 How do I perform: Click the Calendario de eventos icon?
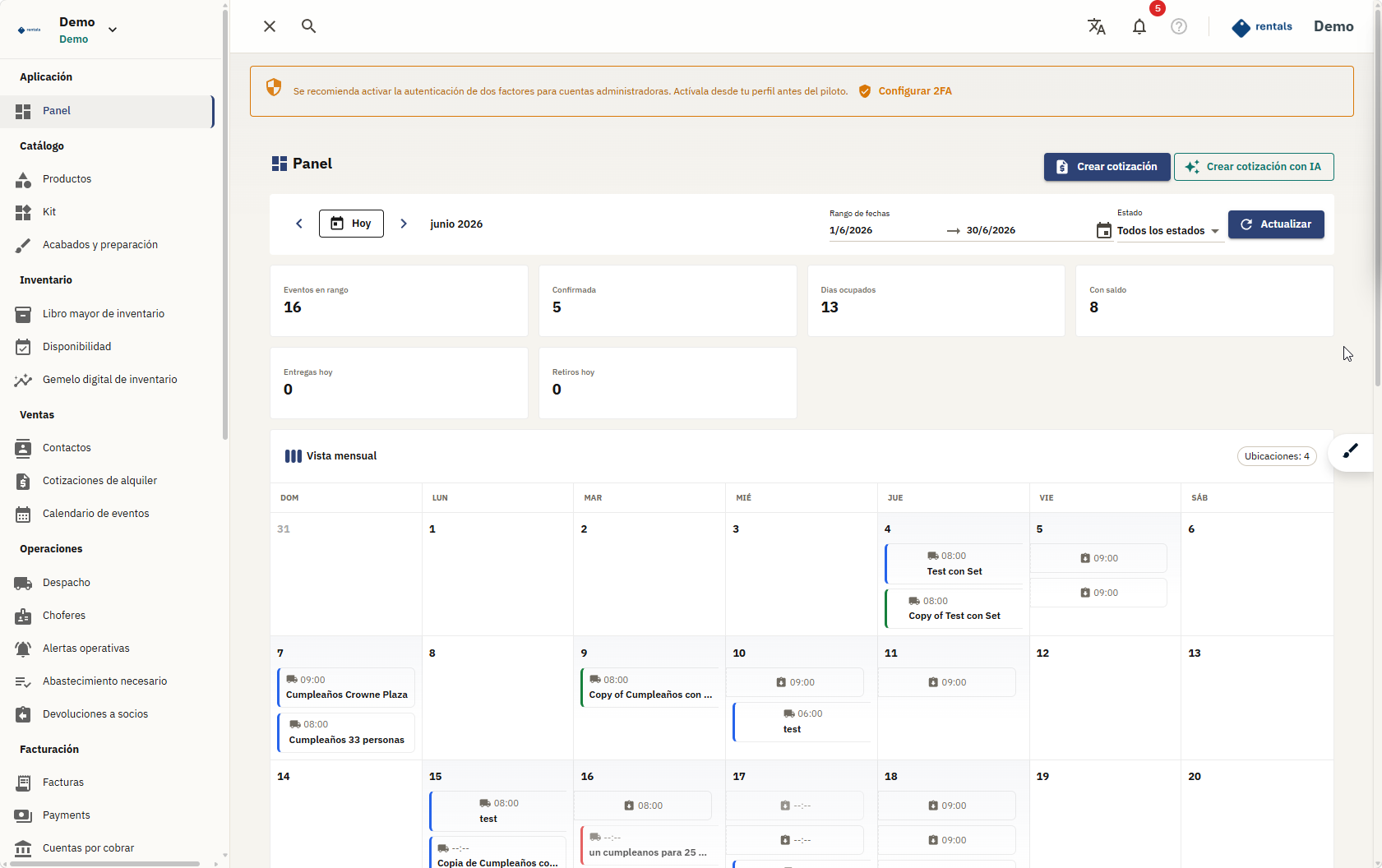point(23,514)
